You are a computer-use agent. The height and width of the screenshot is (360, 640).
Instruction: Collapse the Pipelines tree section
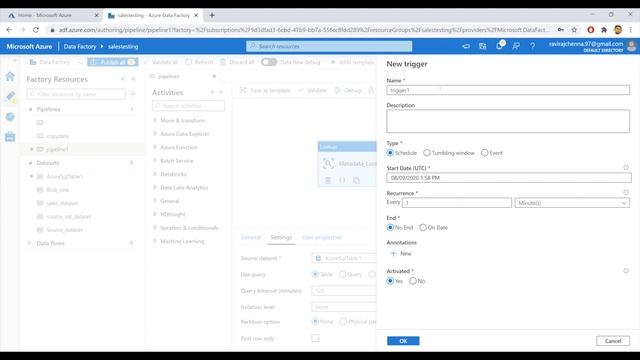31,109
